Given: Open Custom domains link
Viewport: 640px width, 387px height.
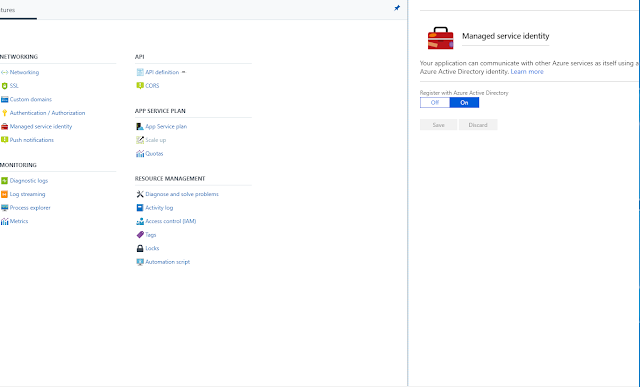Looking at the screenshot, I should tap(31, 99).
